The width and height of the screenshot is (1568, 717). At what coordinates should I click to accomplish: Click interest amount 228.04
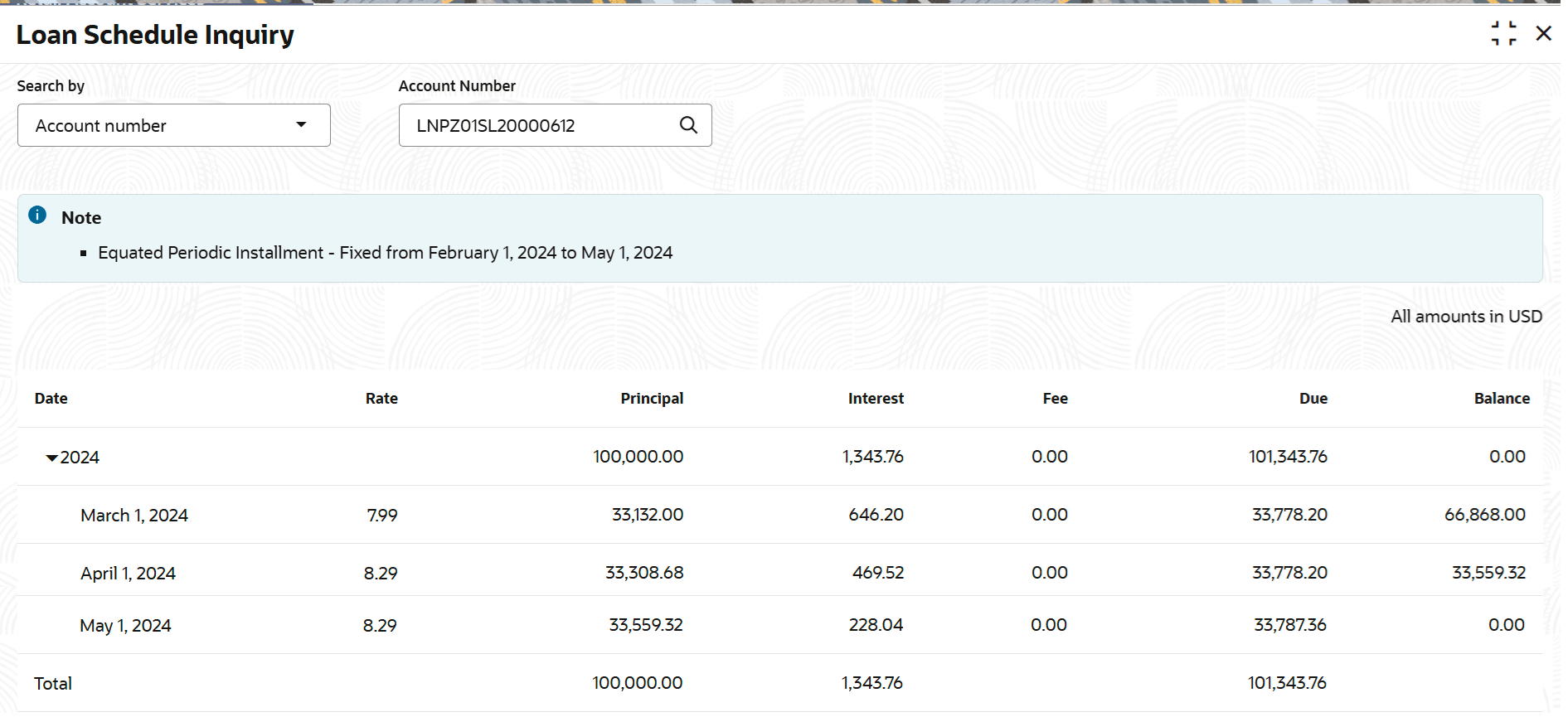876,625
